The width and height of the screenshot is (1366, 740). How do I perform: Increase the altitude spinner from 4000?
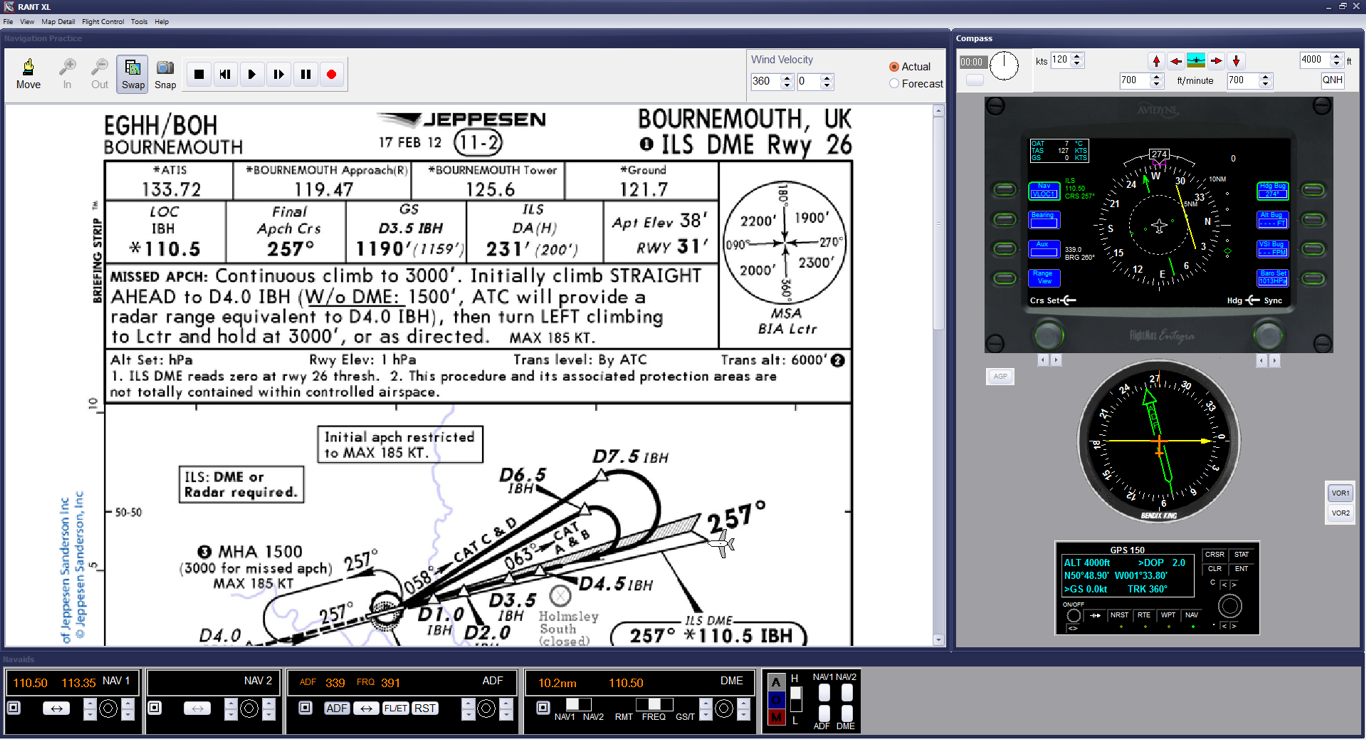coord(1337,56)
